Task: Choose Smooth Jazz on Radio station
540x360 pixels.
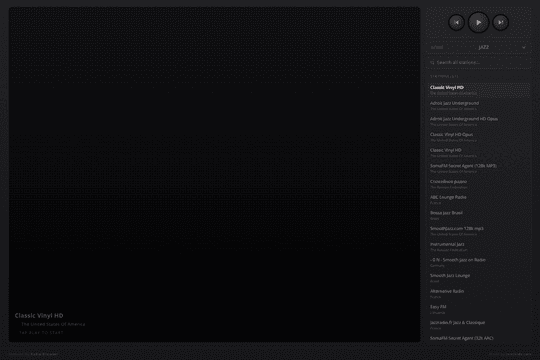Action: 479,263
